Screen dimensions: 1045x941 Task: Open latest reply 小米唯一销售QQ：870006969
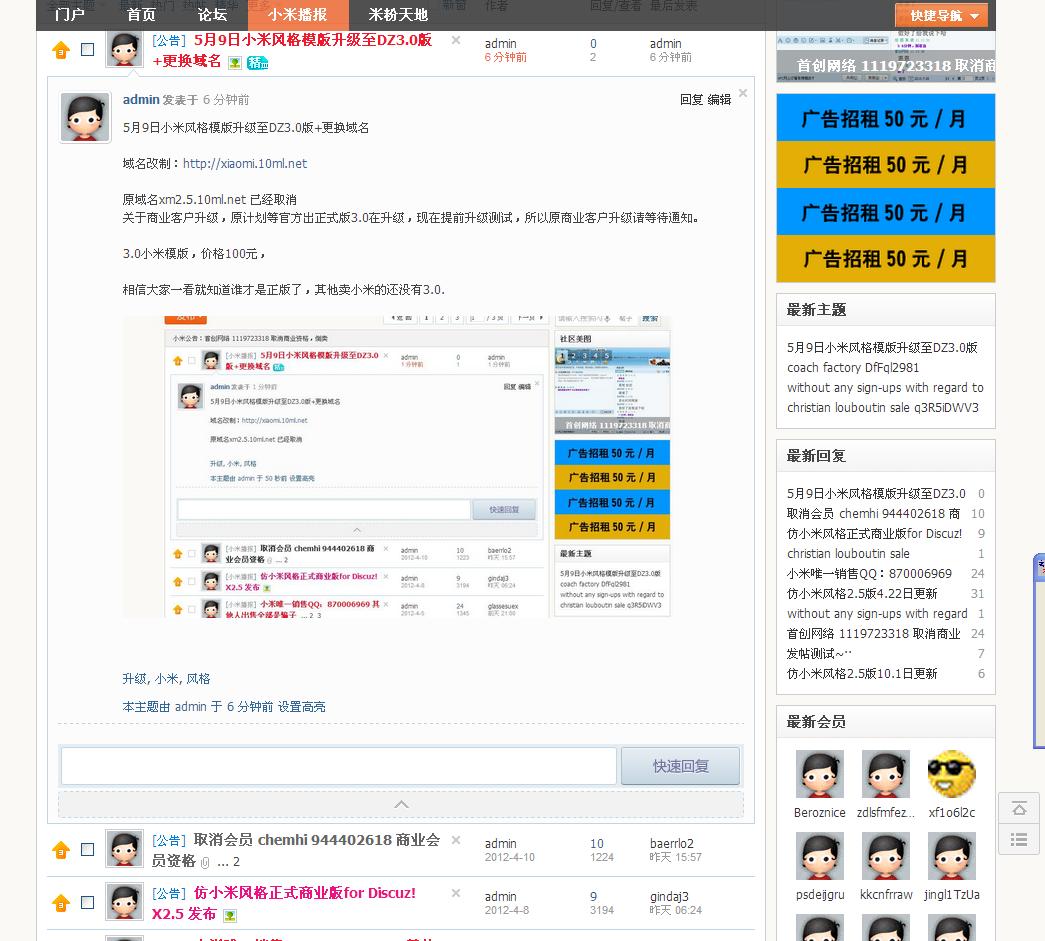(869, 573)
